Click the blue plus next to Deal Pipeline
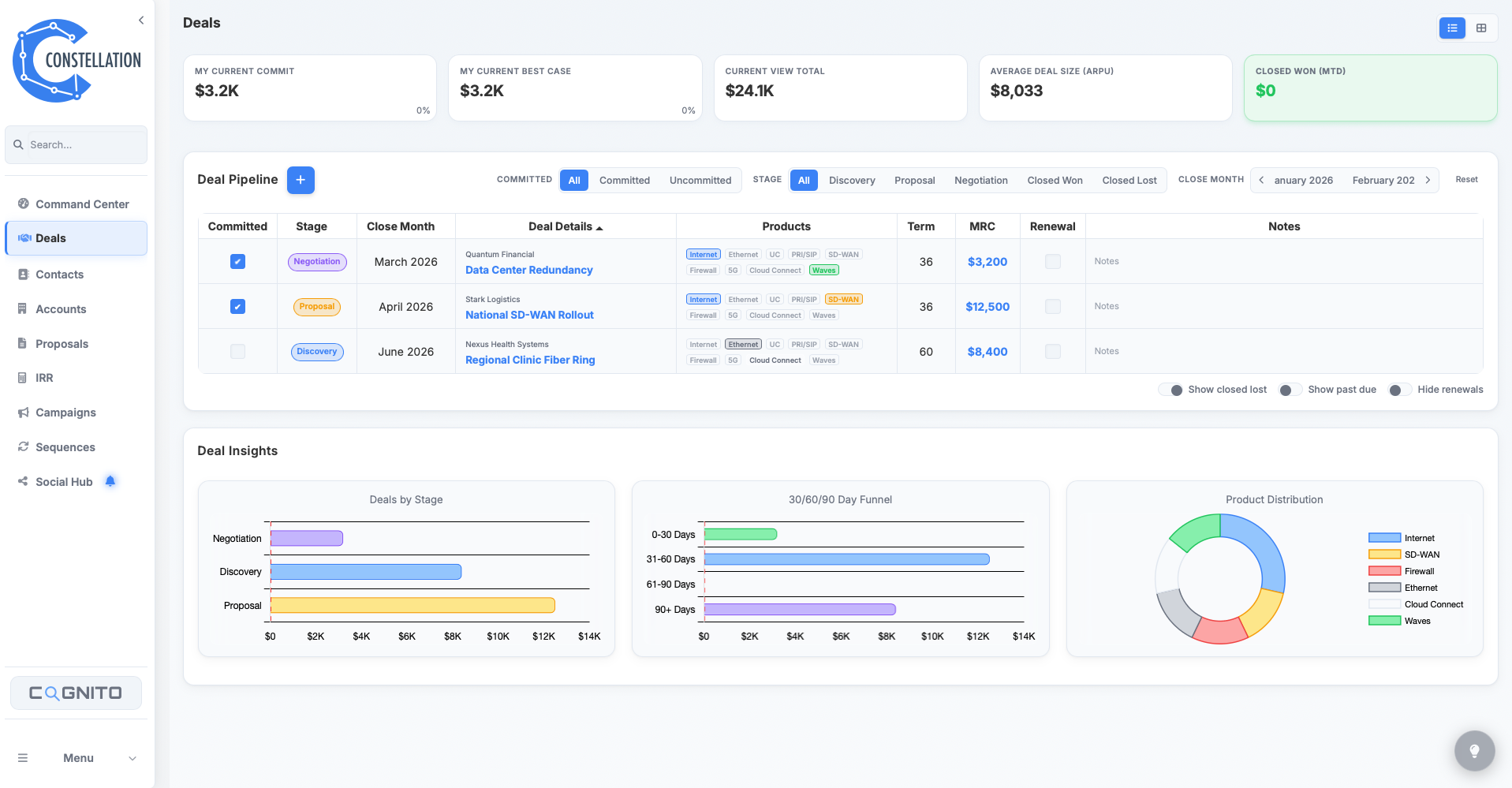This screenshot has height=788, width=1512. pos(301,180)
